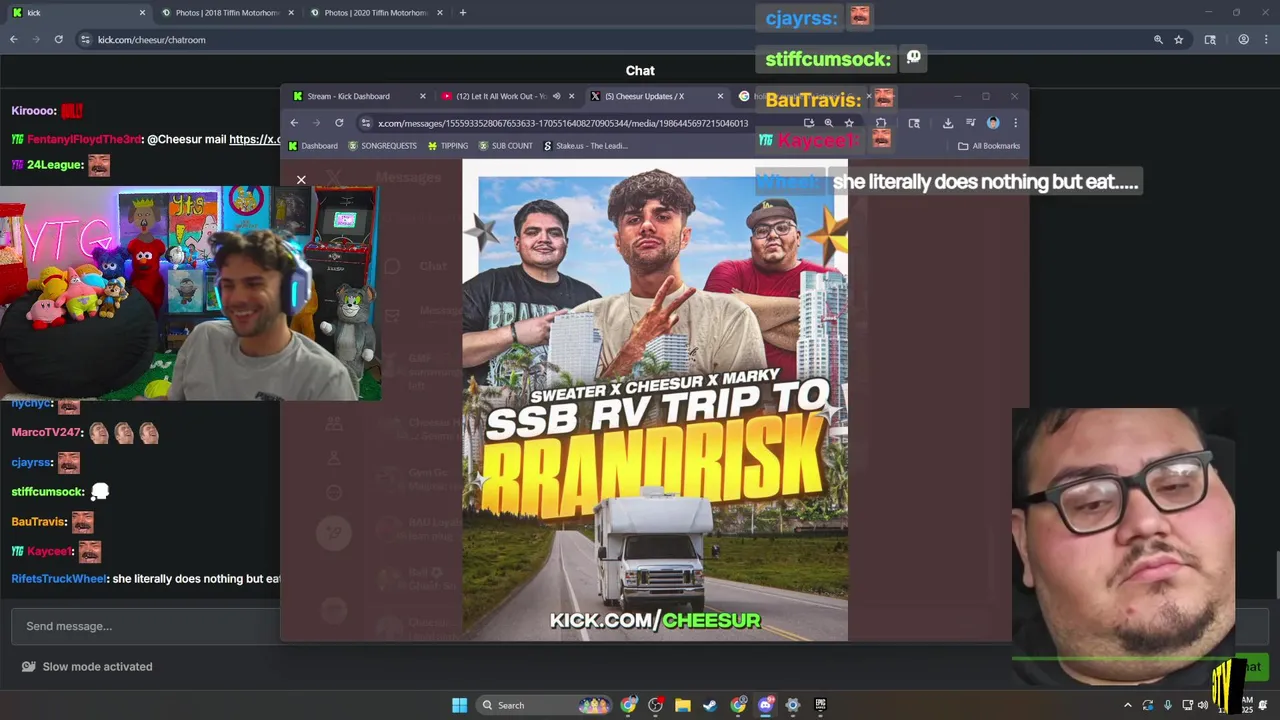Expand the All Bookmarks folder

click(x=989, y=146)
